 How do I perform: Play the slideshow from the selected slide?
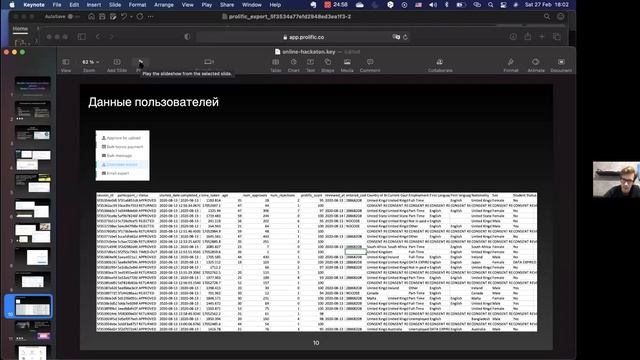click(140, 64)
